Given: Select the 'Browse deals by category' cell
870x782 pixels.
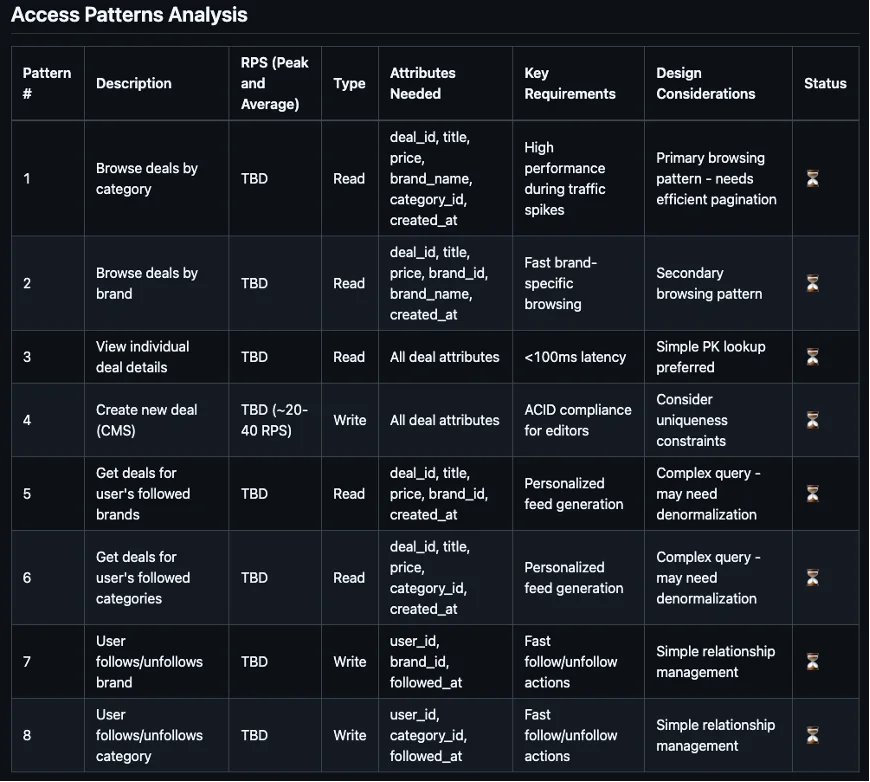Looking at the screenshot, I should 147,179.
